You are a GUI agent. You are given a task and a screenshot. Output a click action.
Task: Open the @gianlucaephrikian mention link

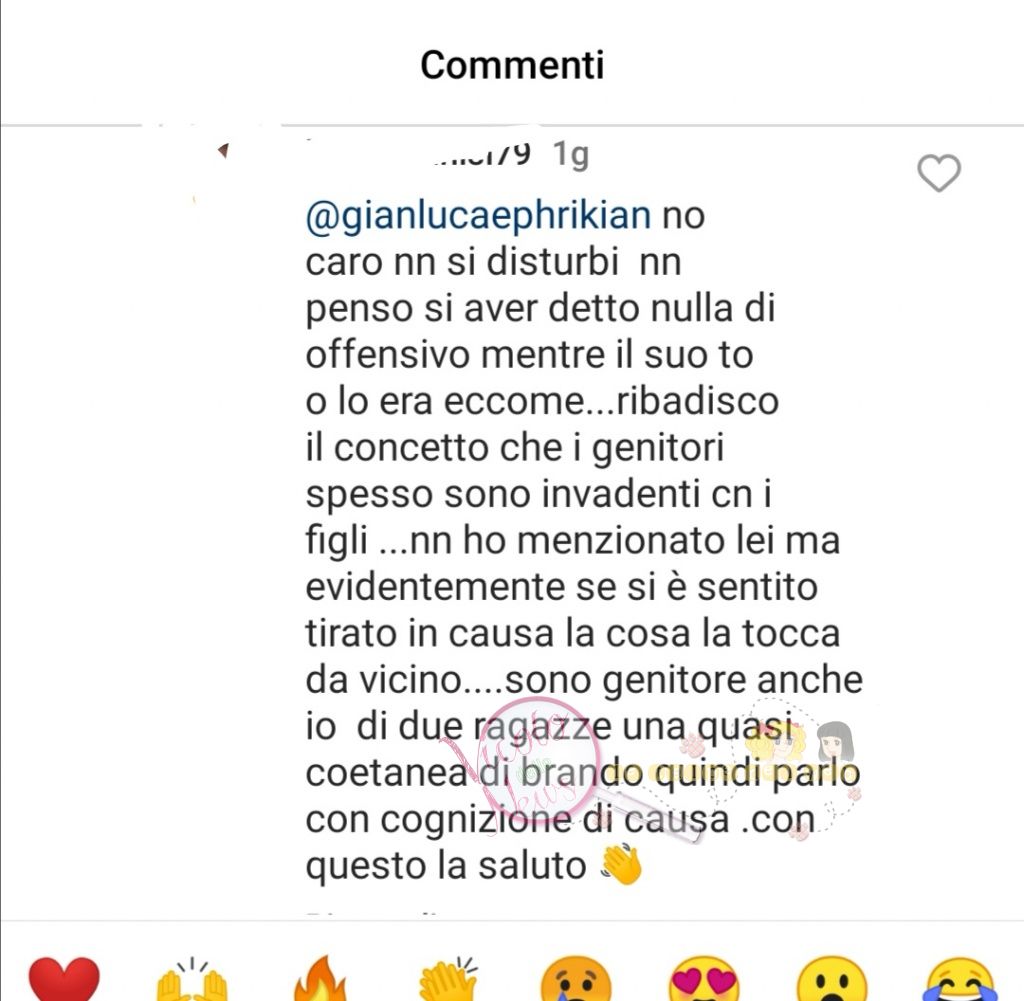coord(478,215)
